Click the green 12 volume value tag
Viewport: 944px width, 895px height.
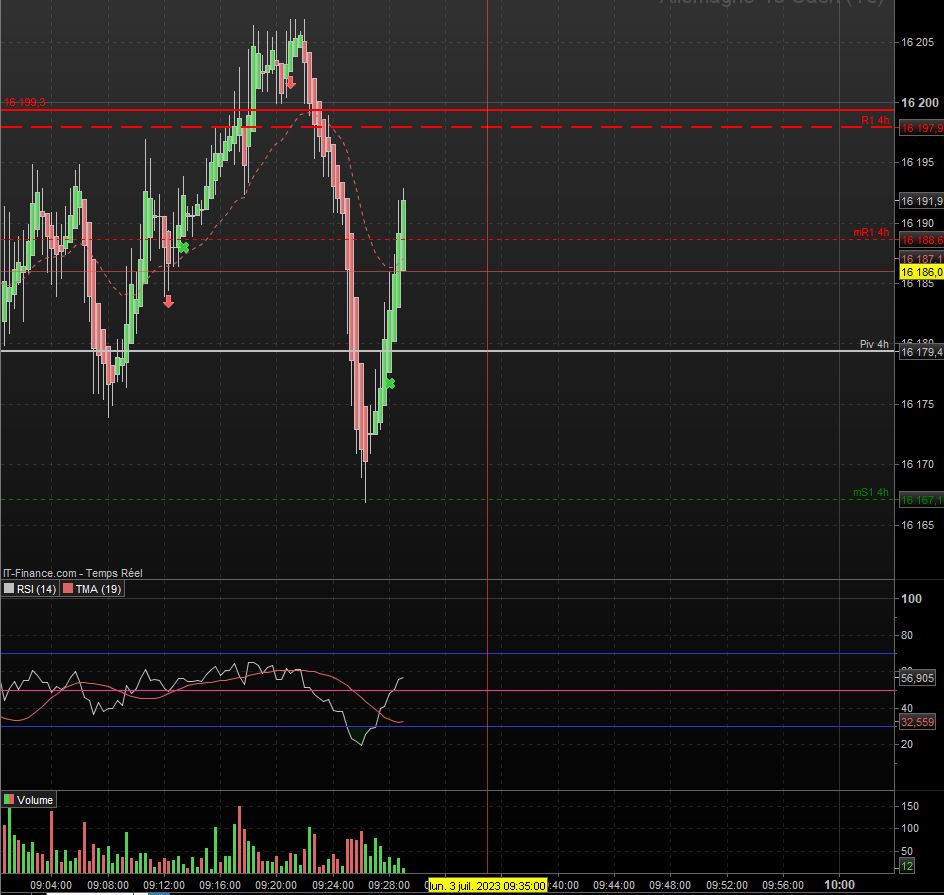(x=907, y=866)
